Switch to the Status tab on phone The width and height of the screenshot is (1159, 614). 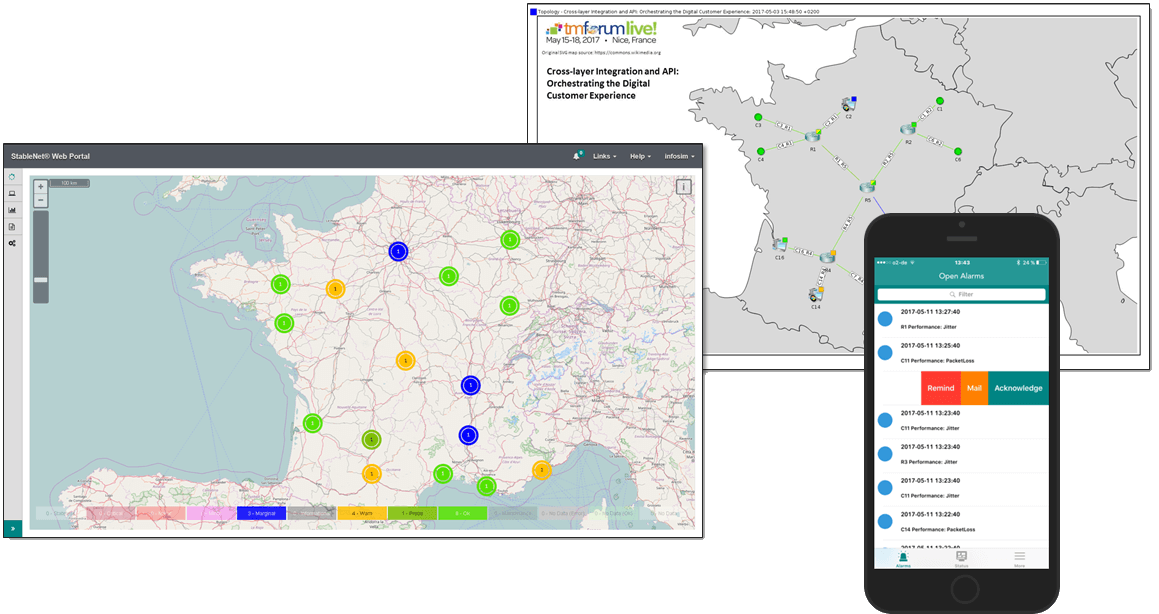point(961,558)
